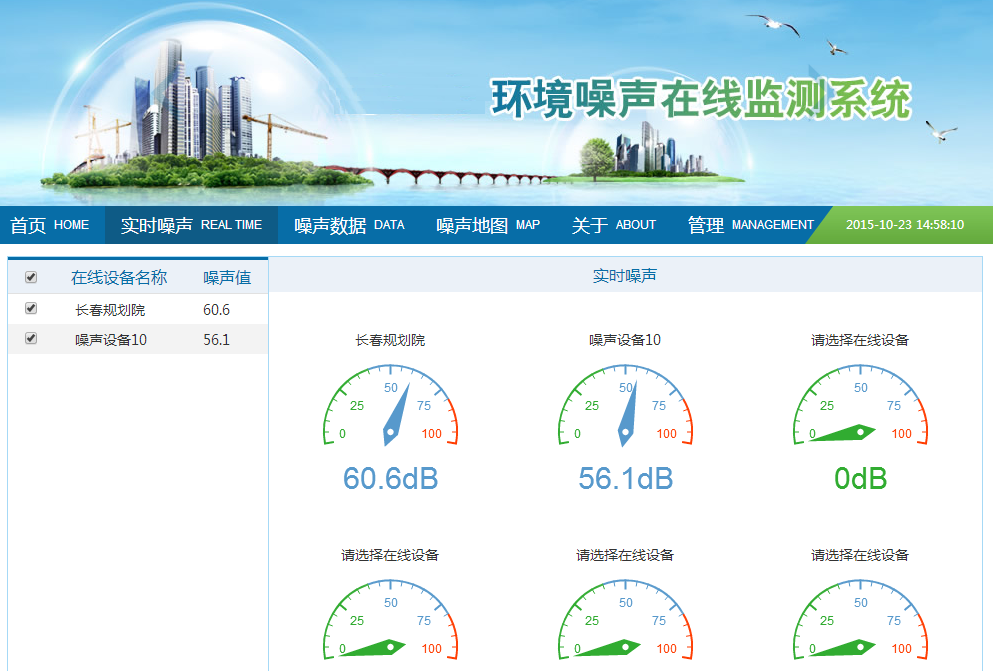This screenshot has height=671, width=993.
Task: Open the 噪声数据 DATA page
Action: tap(349, 225)
